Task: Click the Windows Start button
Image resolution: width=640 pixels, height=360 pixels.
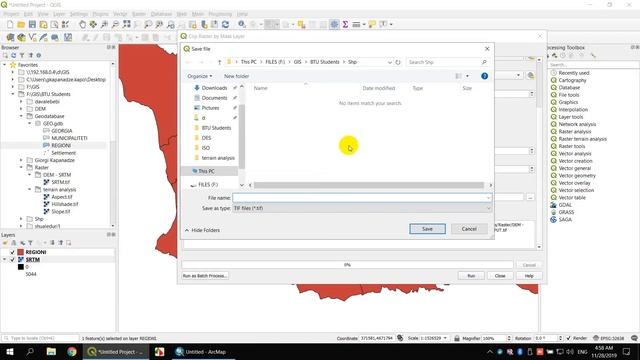Action: coord(9,351)
